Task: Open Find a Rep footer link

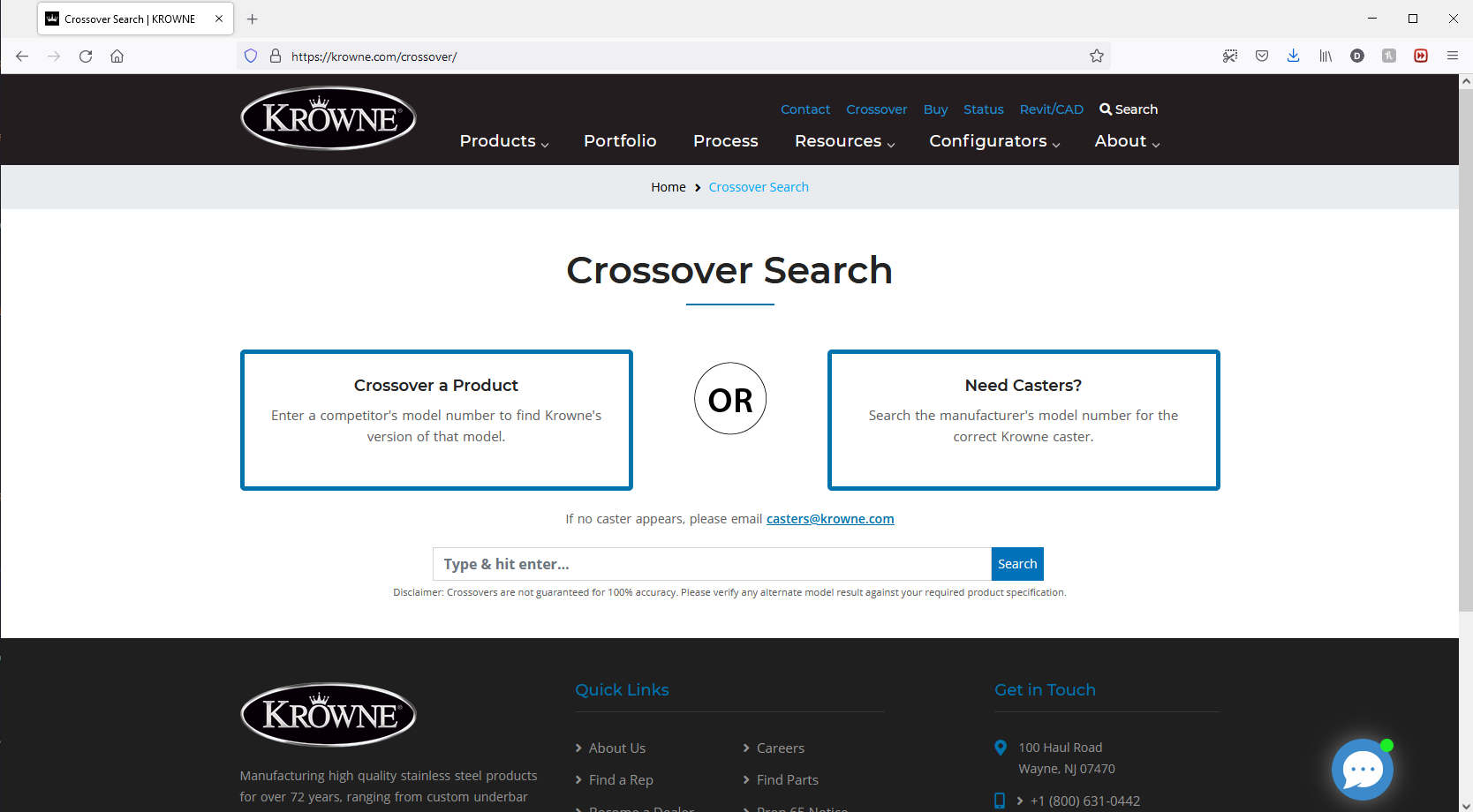Action: pos(621,780)
